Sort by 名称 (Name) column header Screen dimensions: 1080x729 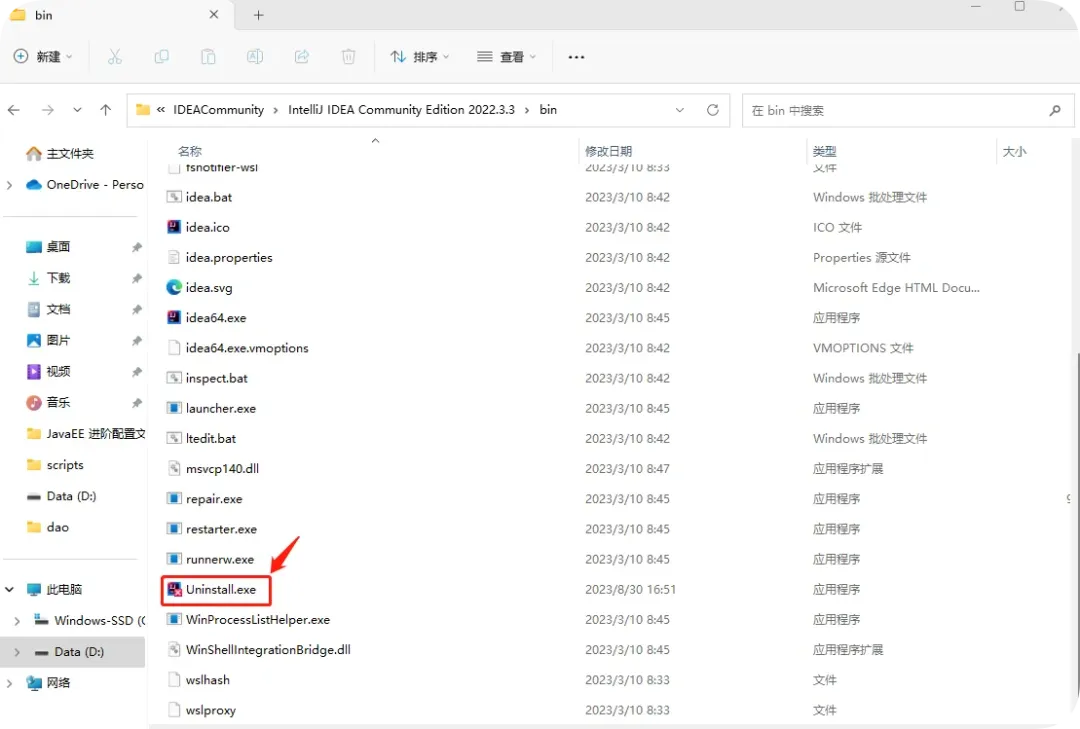tap(189, 151)
